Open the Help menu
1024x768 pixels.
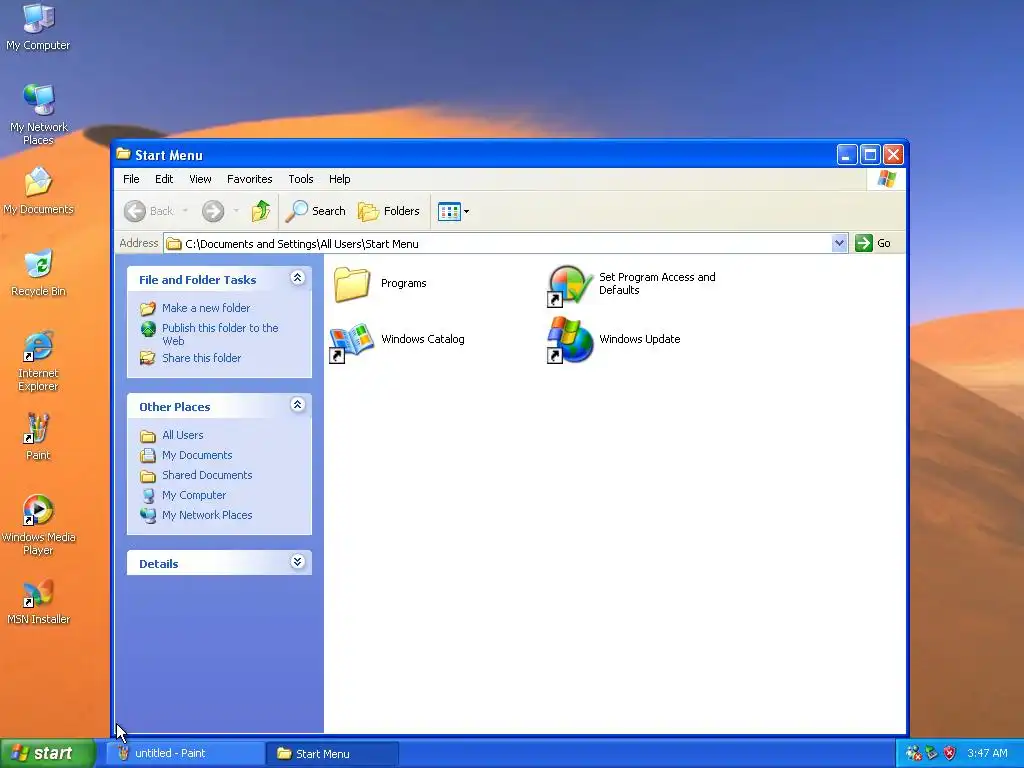coord(340,179)
